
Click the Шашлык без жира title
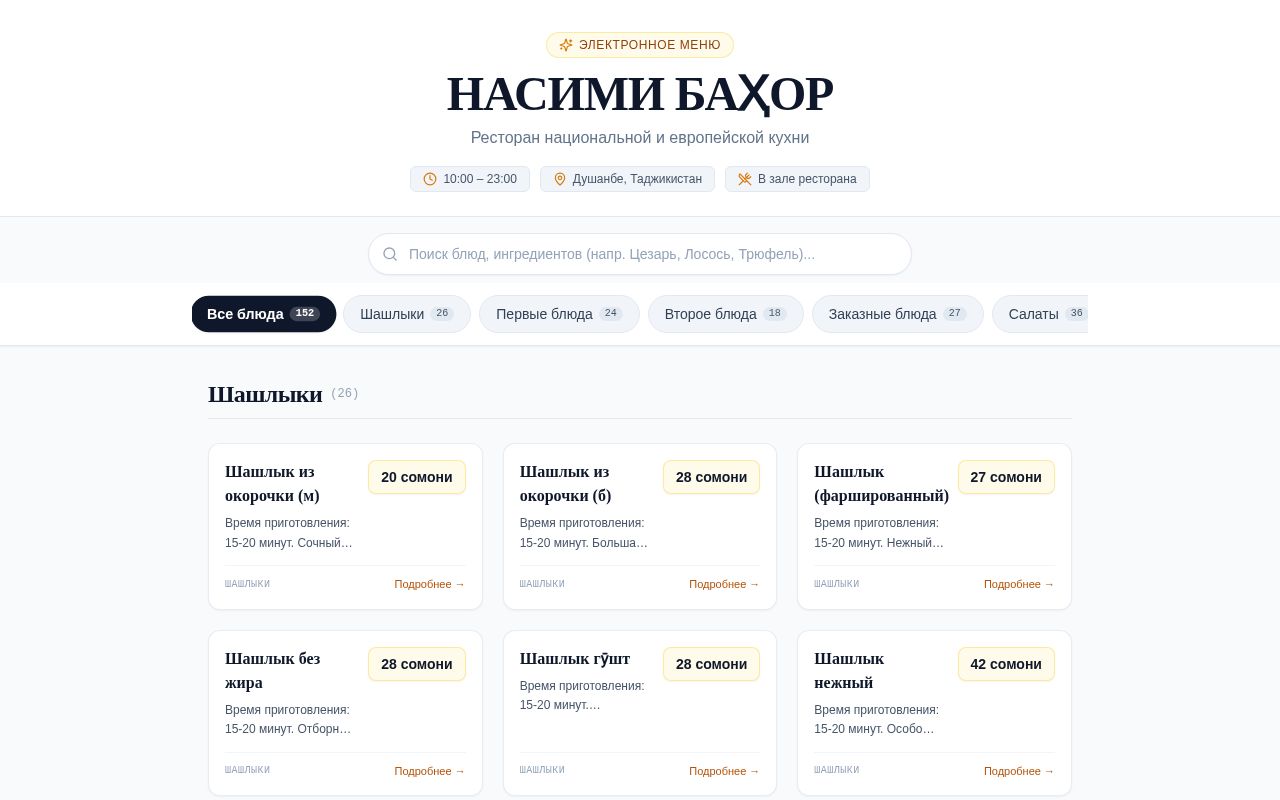point(272,671)
